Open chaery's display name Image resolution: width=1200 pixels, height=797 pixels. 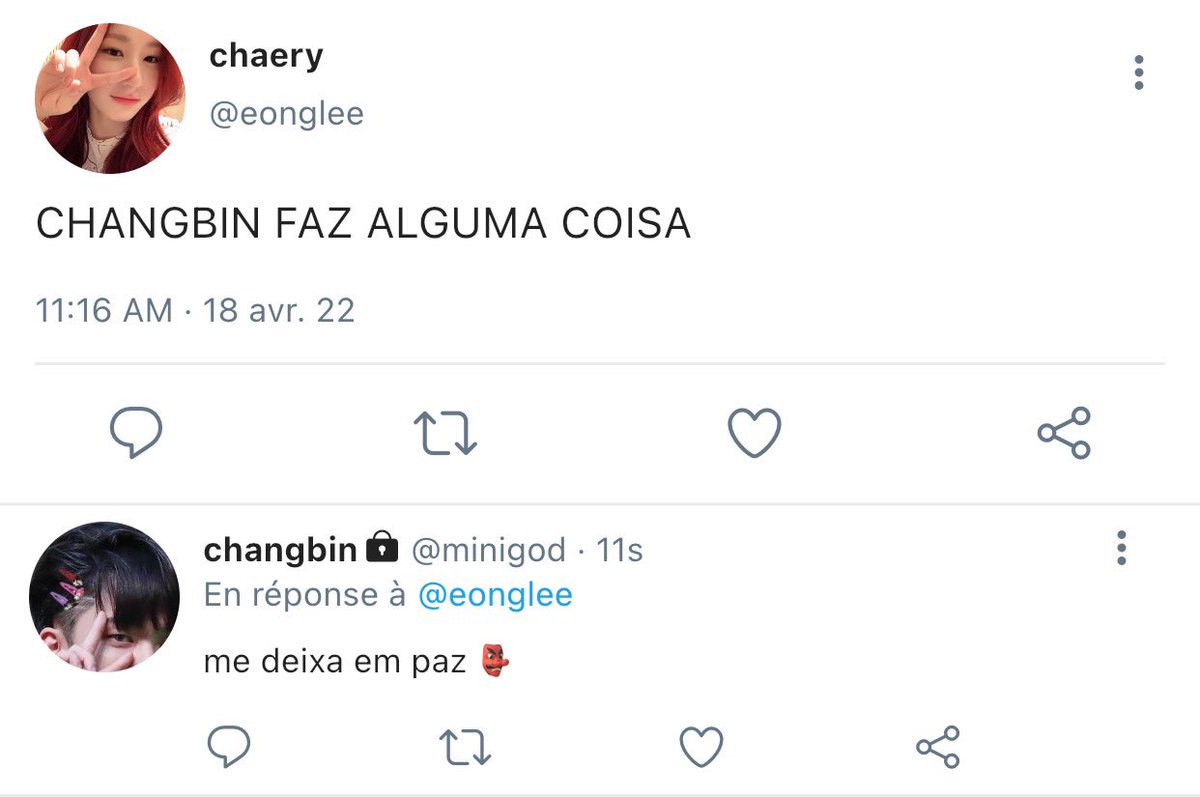point(266,56)
